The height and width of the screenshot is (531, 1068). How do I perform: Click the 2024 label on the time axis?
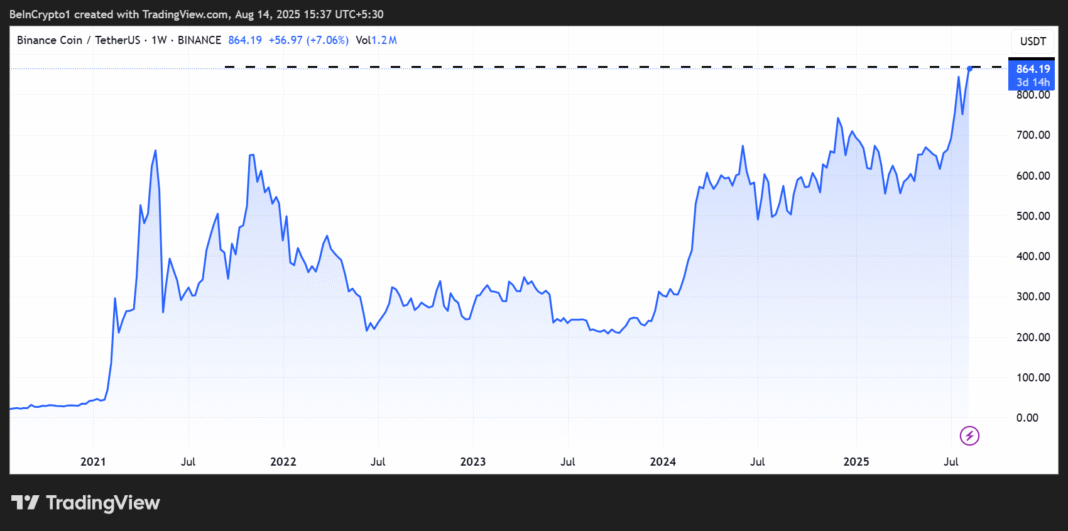(x=662, y=462)
